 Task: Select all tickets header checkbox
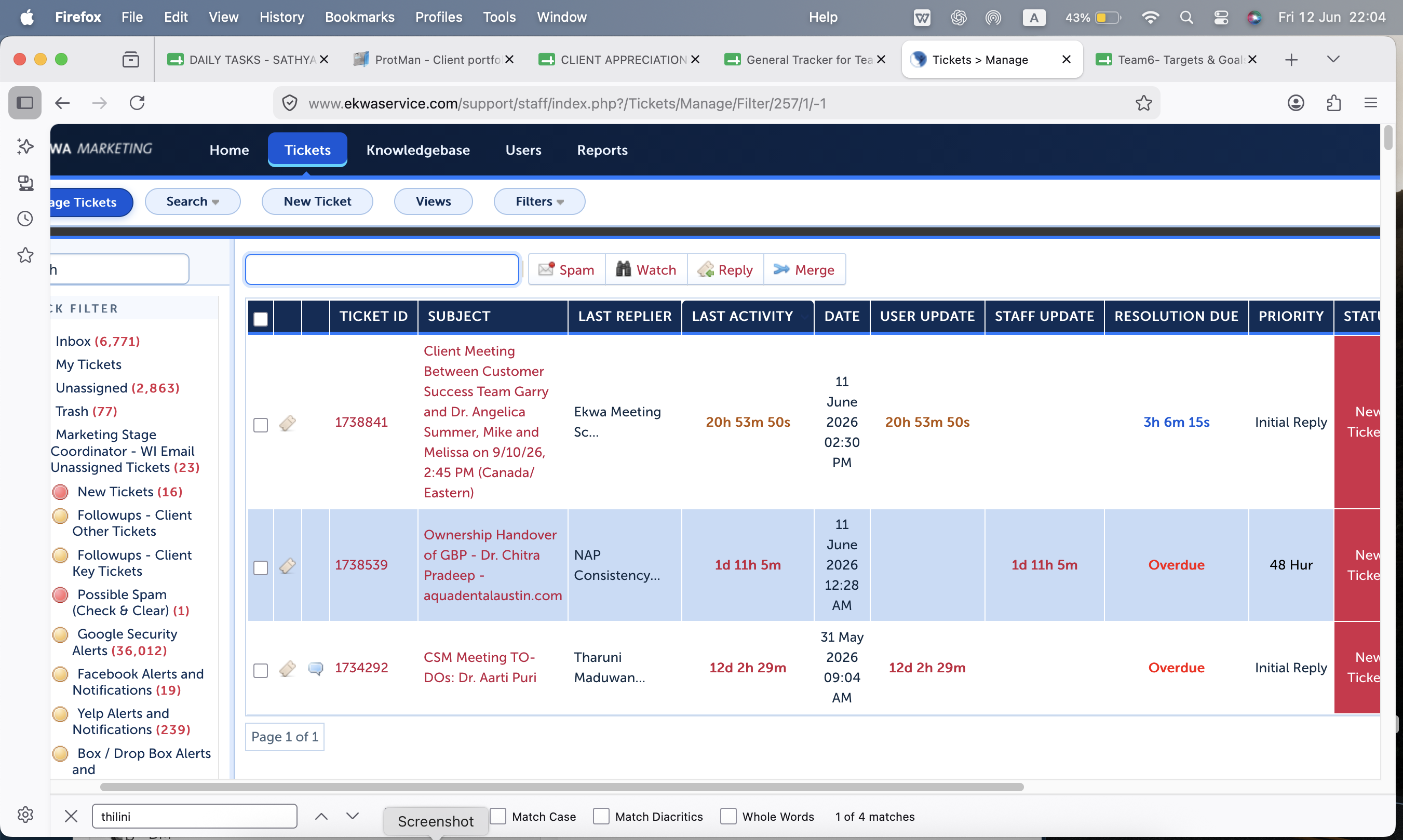pyautogui.click(x=260, y=319)
